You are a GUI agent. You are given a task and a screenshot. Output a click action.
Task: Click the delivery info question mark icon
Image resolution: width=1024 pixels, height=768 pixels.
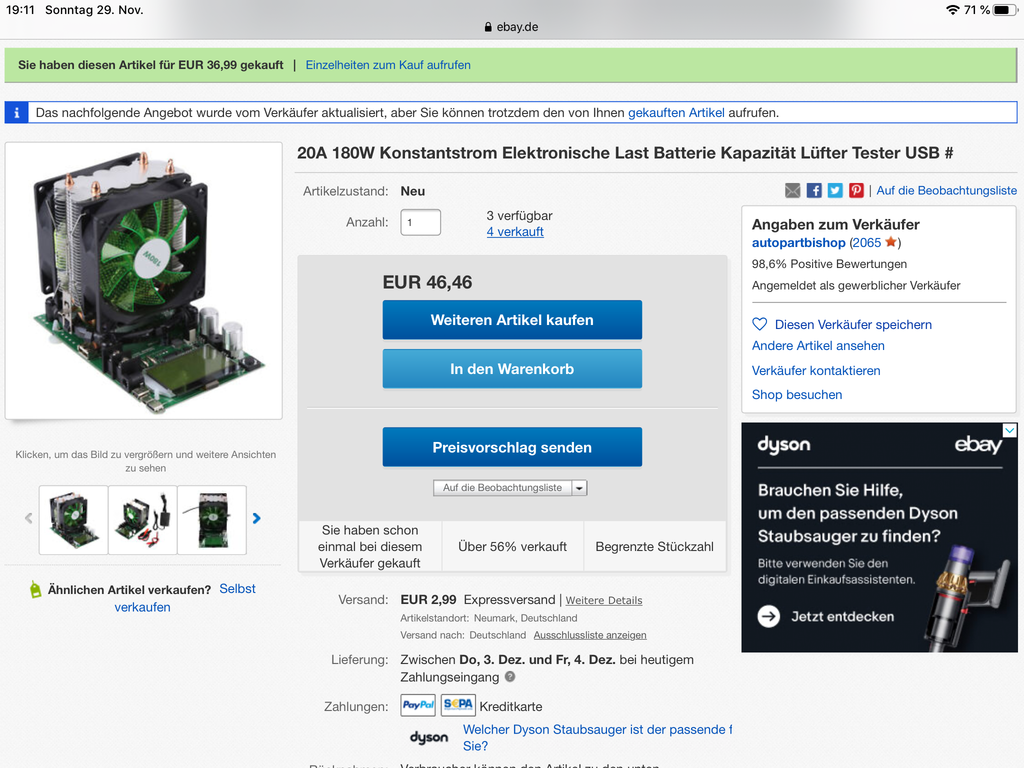510,677
